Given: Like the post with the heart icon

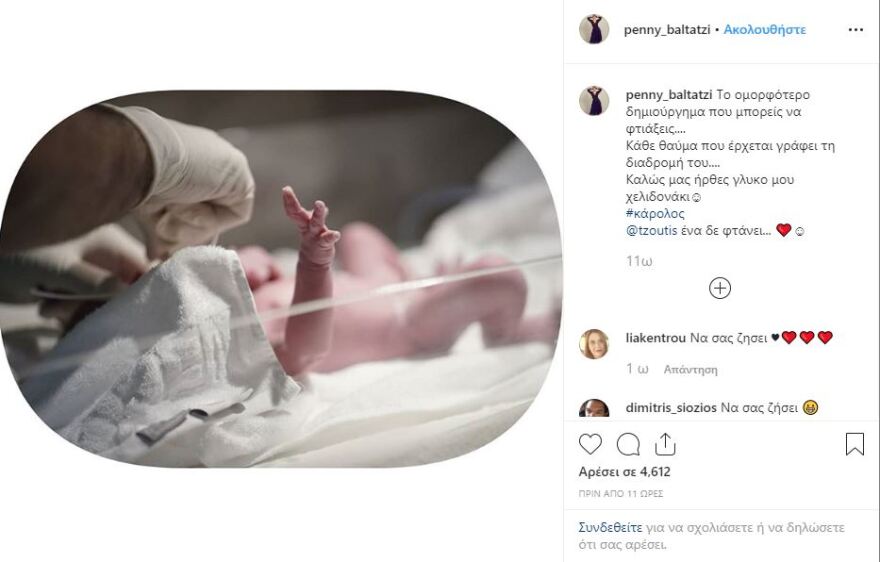Looking at the screenshot, I should tap(590, 444).
